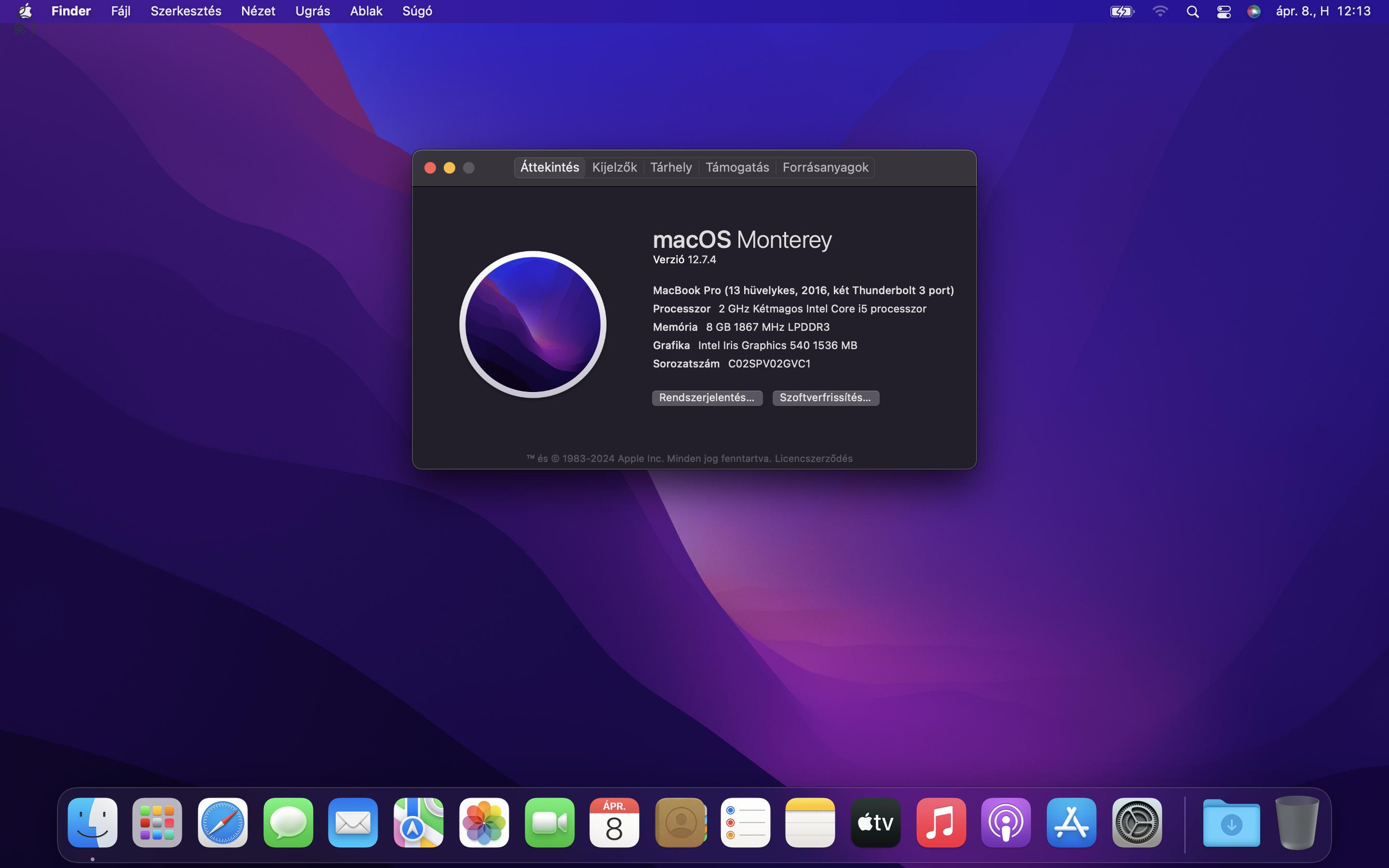Screen dimensions: 1389x868
Task: Click the battery charging status icon
Action: tap(1122, 12)
